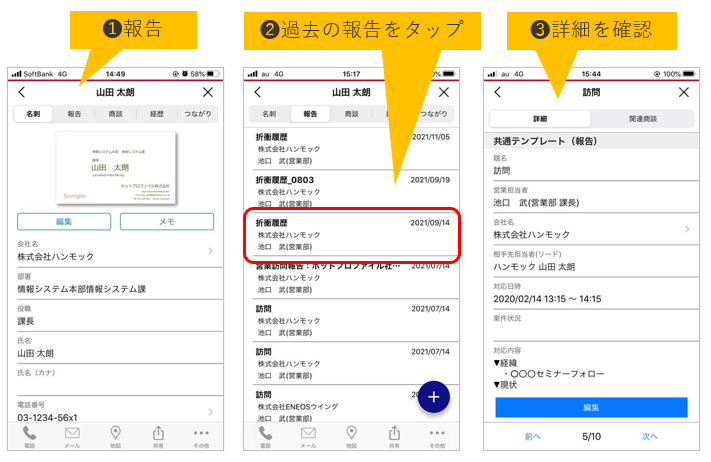Image resolution: width=711 pixels, height=462 pixels.
Task: Tap the map pin icon in first screen
Action: pos(115,436)
